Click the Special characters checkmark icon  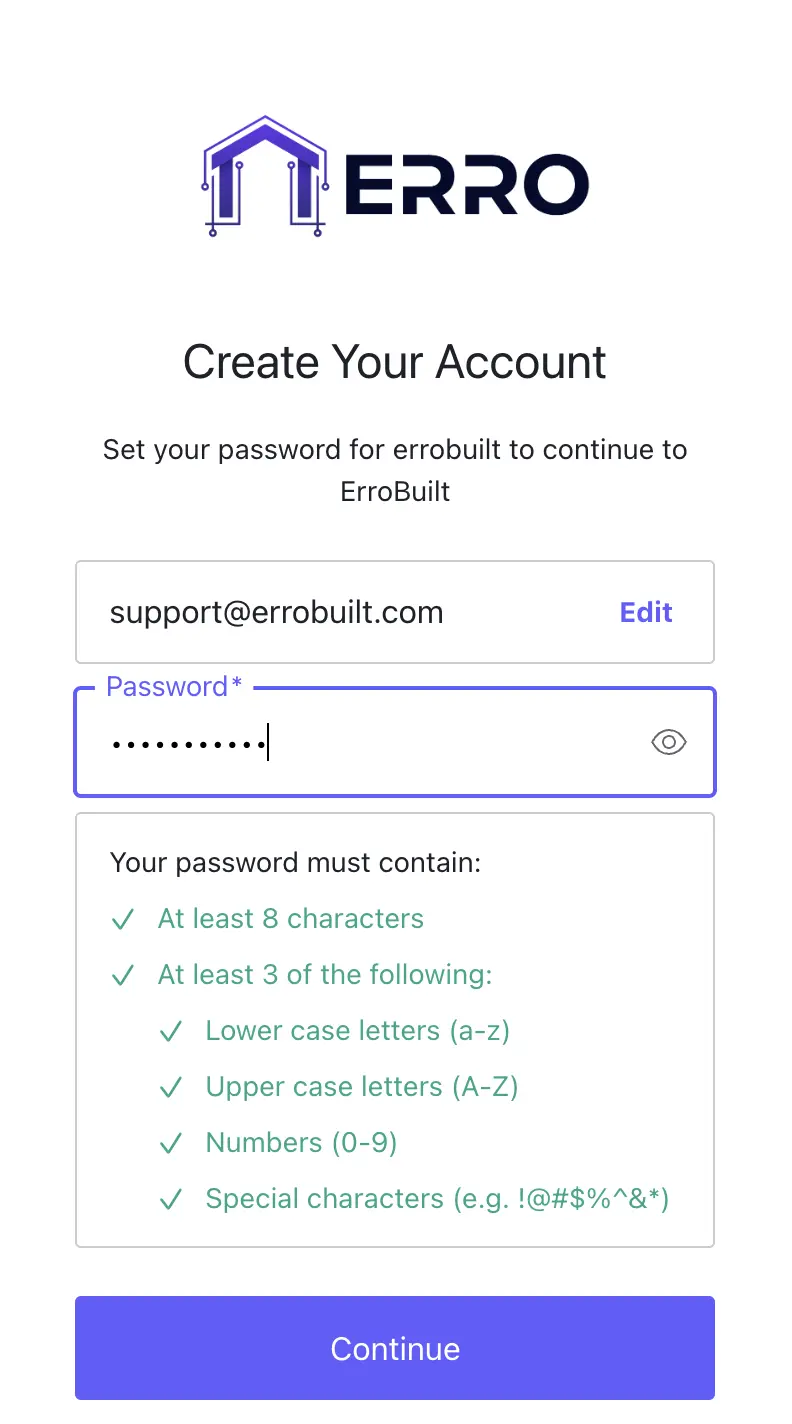(171, 1199)
